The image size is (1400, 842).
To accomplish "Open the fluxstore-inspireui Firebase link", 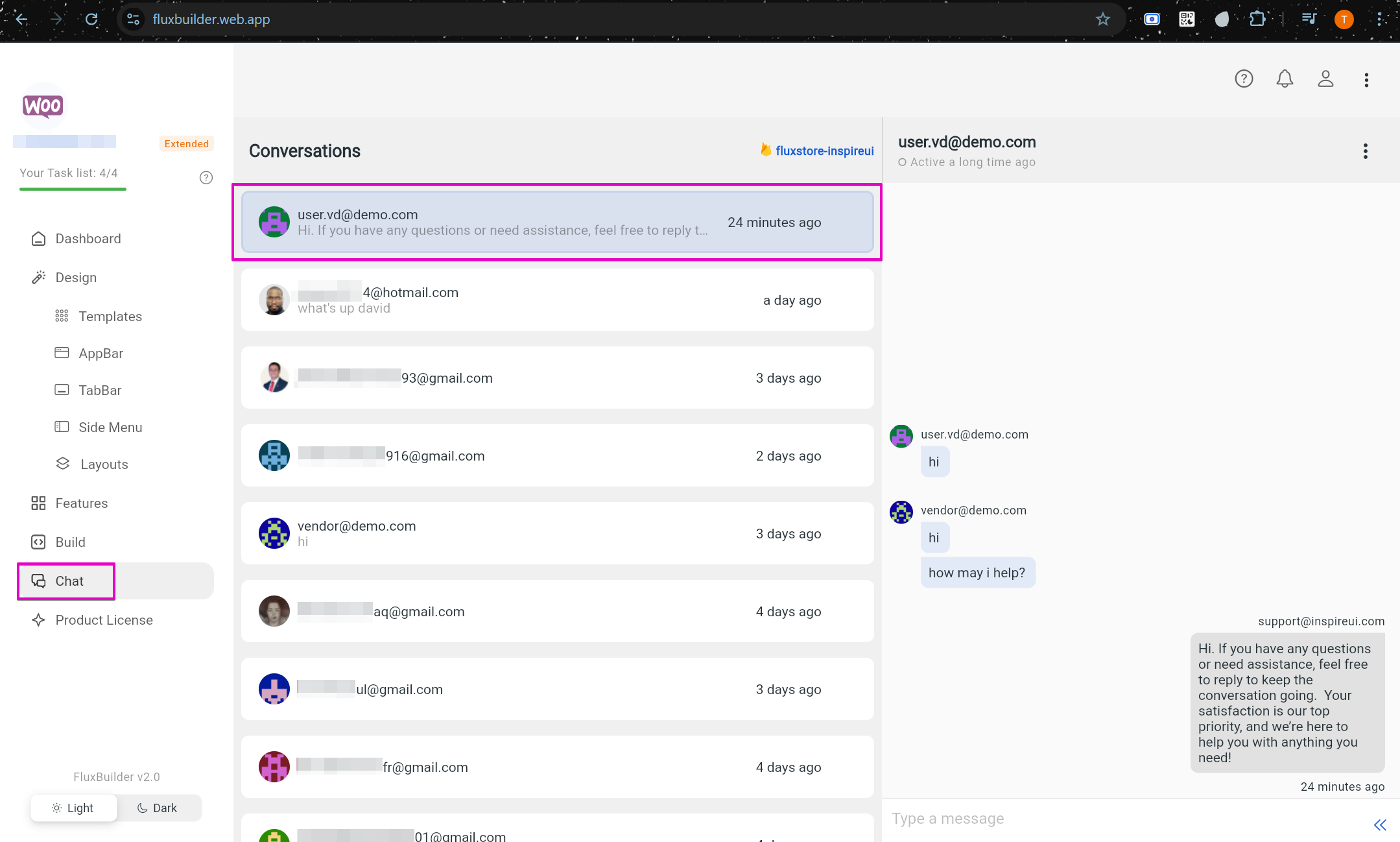I will 824,150.
